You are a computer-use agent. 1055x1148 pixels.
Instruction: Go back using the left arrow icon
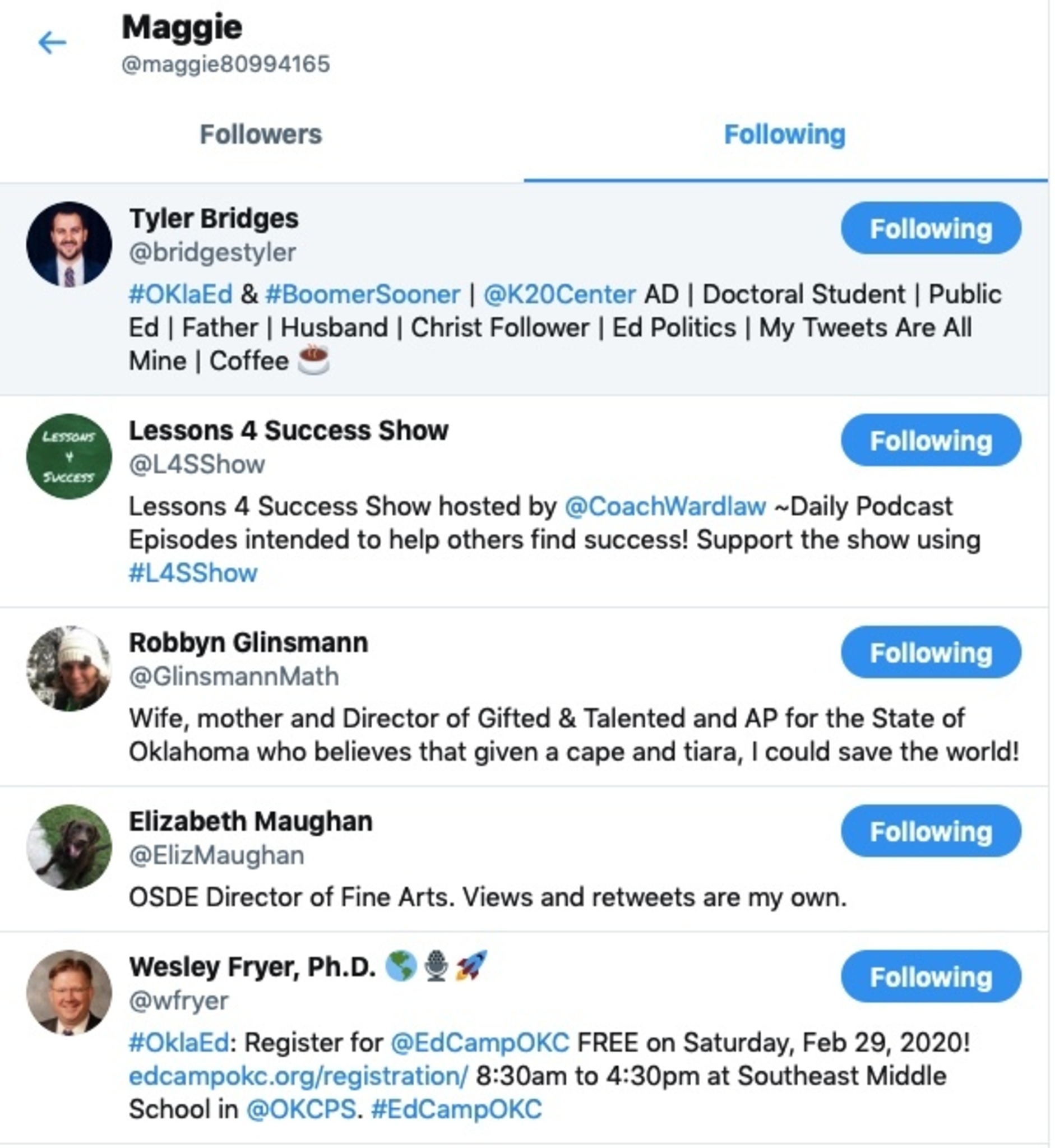pos(52,43)
